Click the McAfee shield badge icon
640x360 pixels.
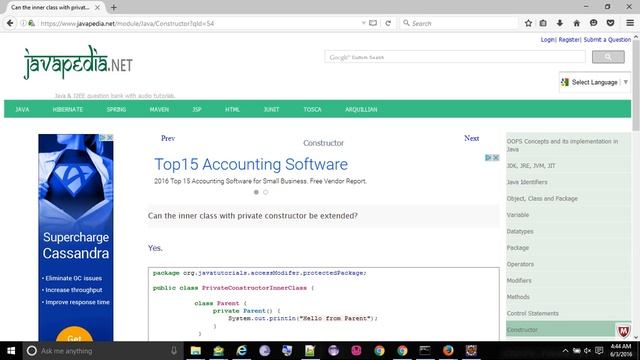623,331
